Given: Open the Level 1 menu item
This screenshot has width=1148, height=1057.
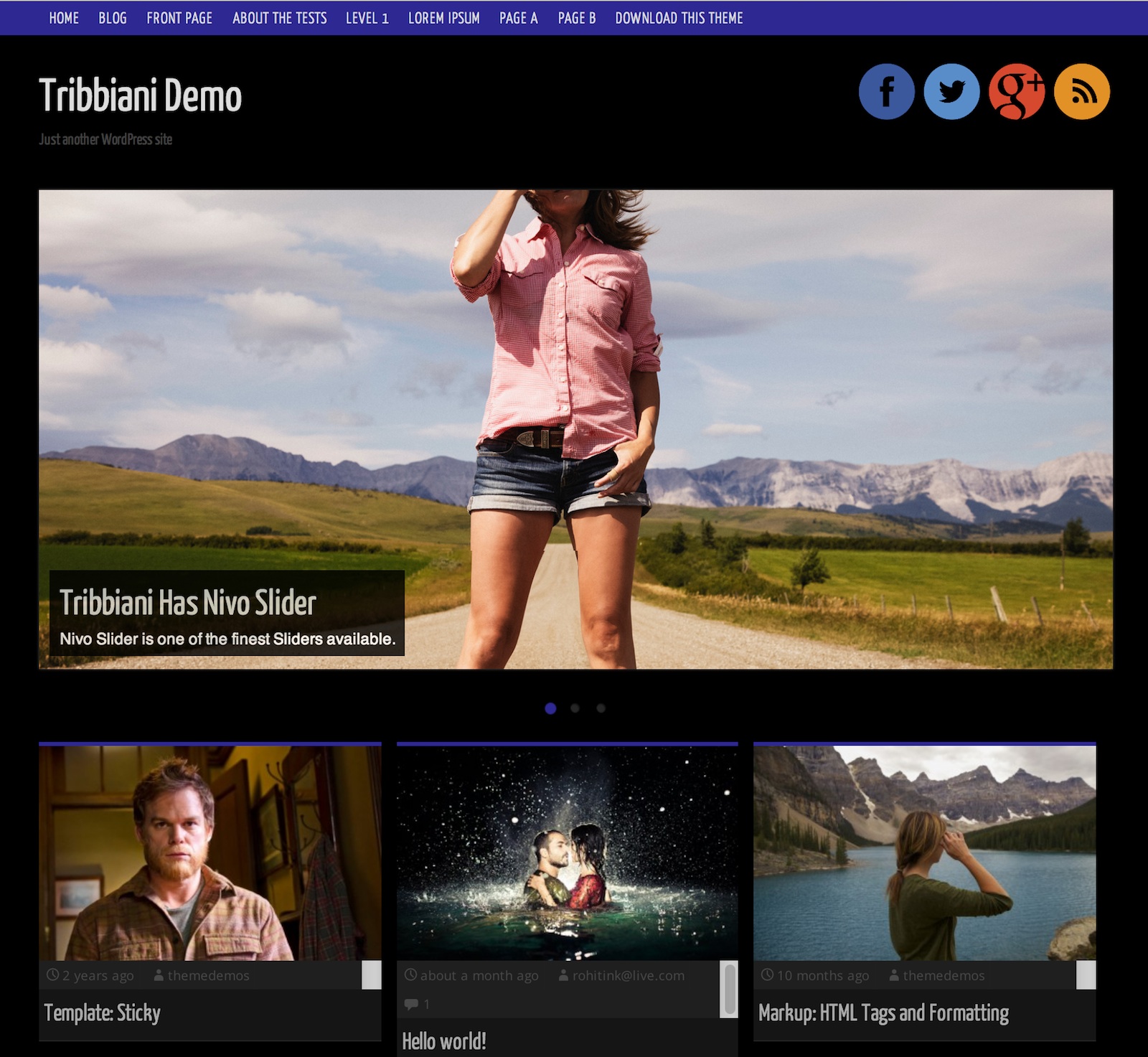Looking at the screenshot, I should pyautogui.click(x=367, y=18).
